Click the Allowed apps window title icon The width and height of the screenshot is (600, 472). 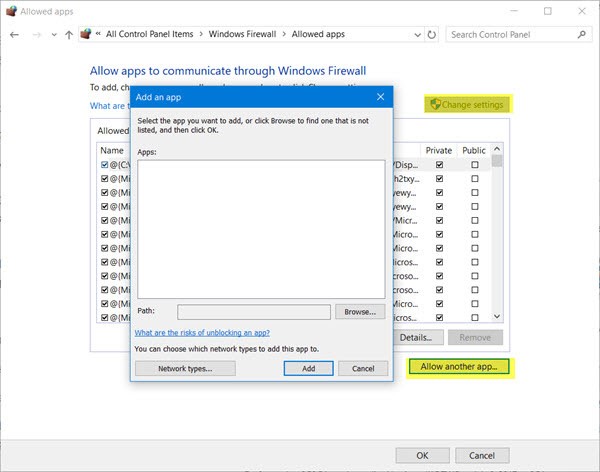[x=11, y=11]
